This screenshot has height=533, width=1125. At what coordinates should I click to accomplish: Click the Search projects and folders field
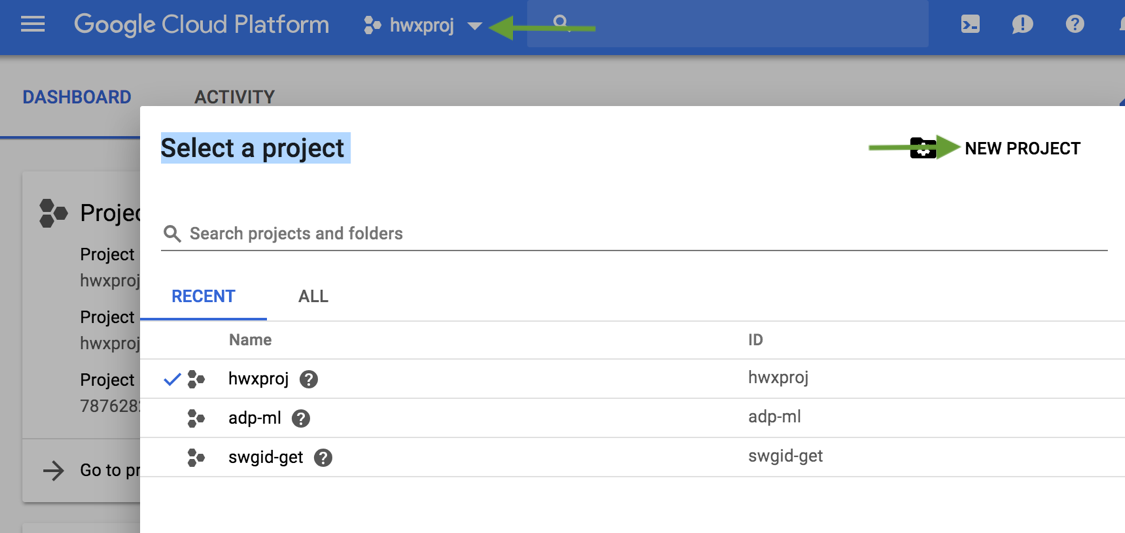tap(634, 234)
